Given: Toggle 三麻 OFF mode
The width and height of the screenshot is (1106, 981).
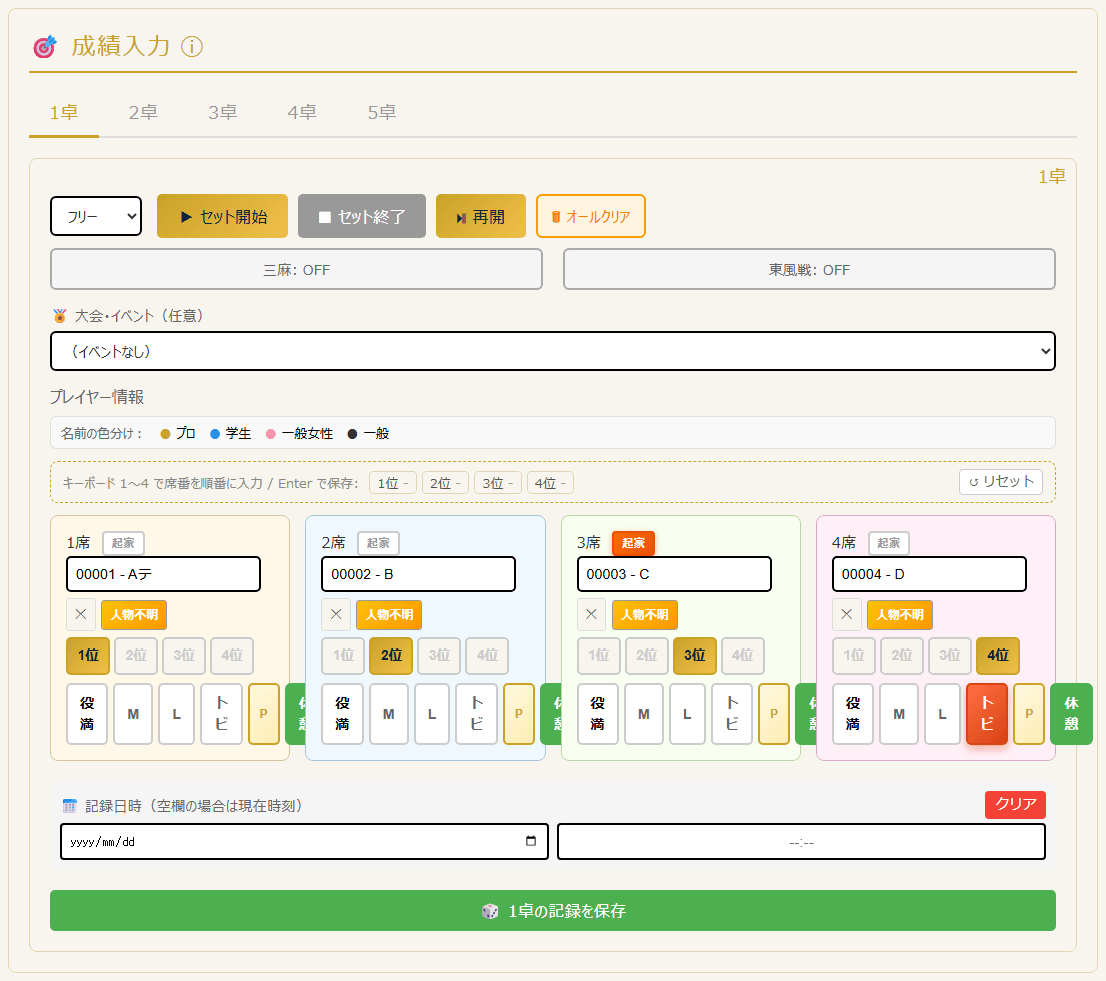Looking at the screenshot, I should [296, 269].
